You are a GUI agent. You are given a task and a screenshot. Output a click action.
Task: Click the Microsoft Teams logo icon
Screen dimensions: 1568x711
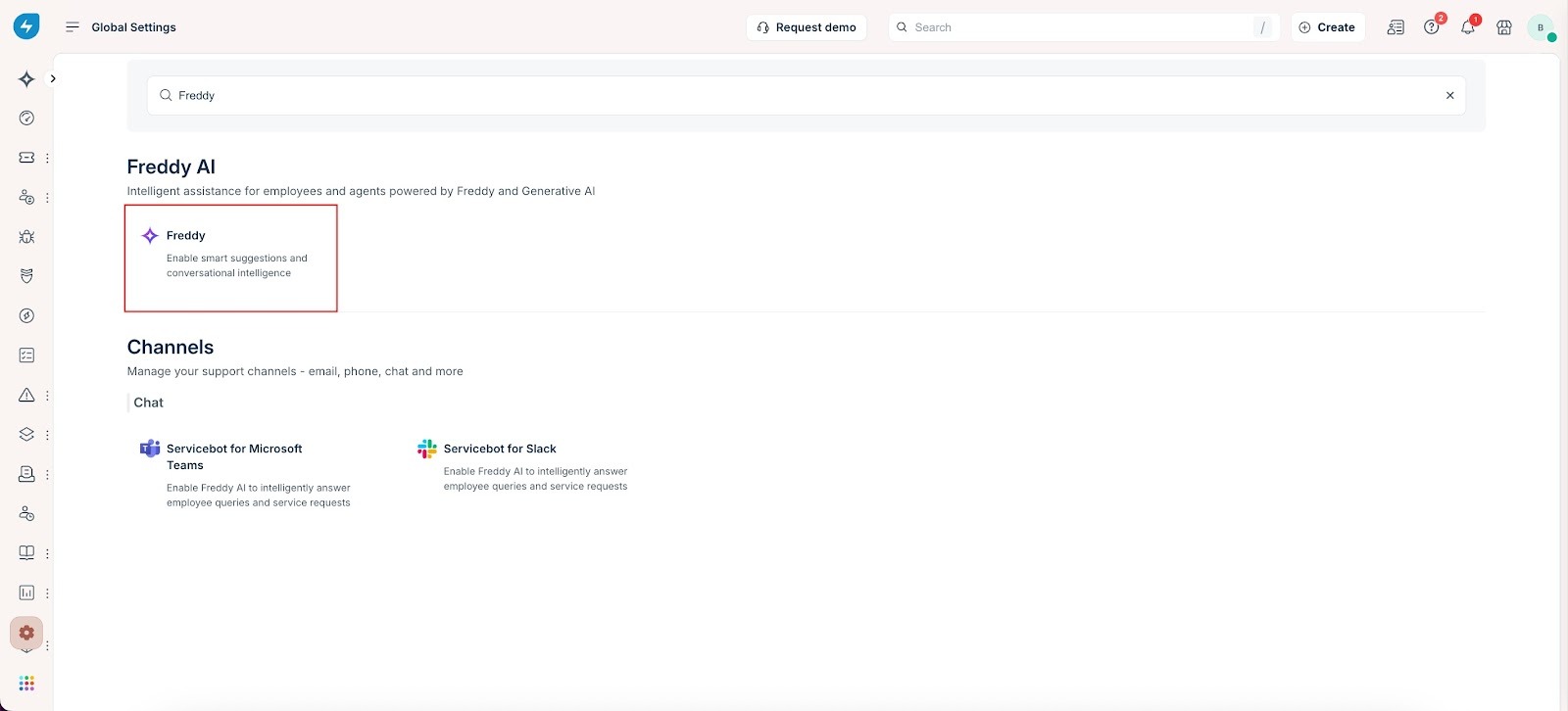150,449
